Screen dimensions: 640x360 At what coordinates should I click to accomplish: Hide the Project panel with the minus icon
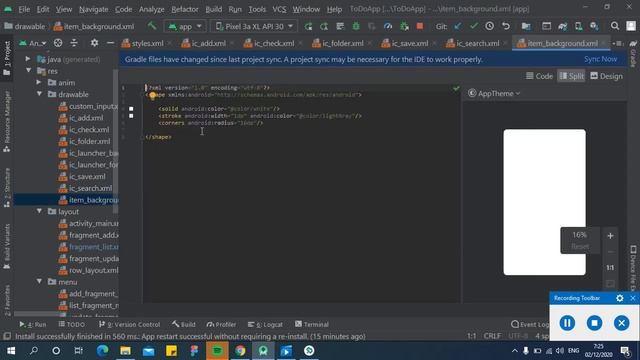point(110,43)
